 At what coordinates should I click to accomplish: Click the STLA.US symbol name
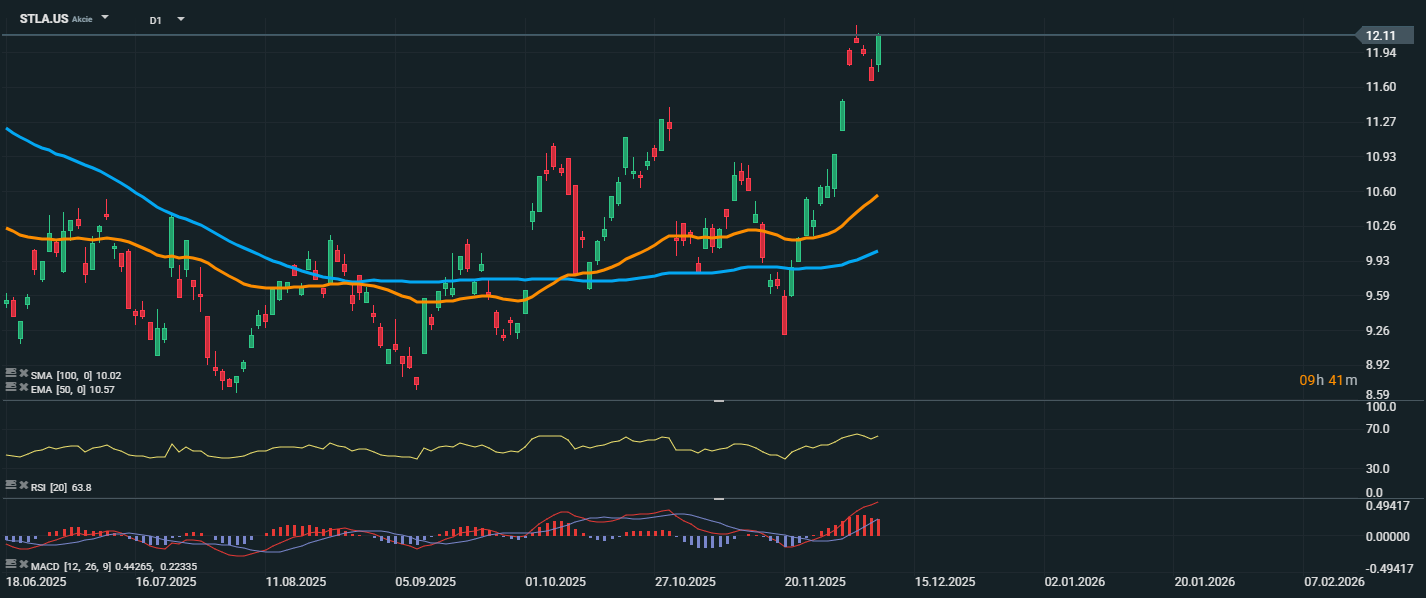(x=44, y=19)
